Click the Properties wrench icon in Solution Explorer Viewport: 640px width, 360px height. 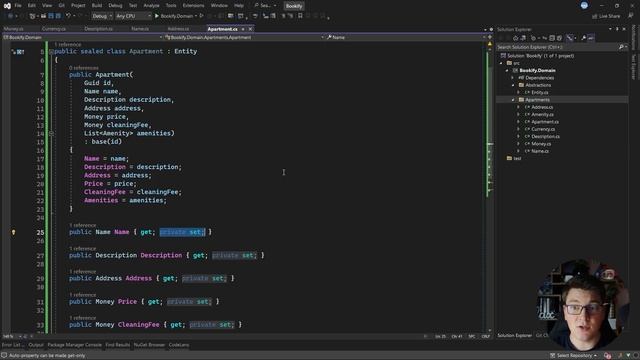584,38
